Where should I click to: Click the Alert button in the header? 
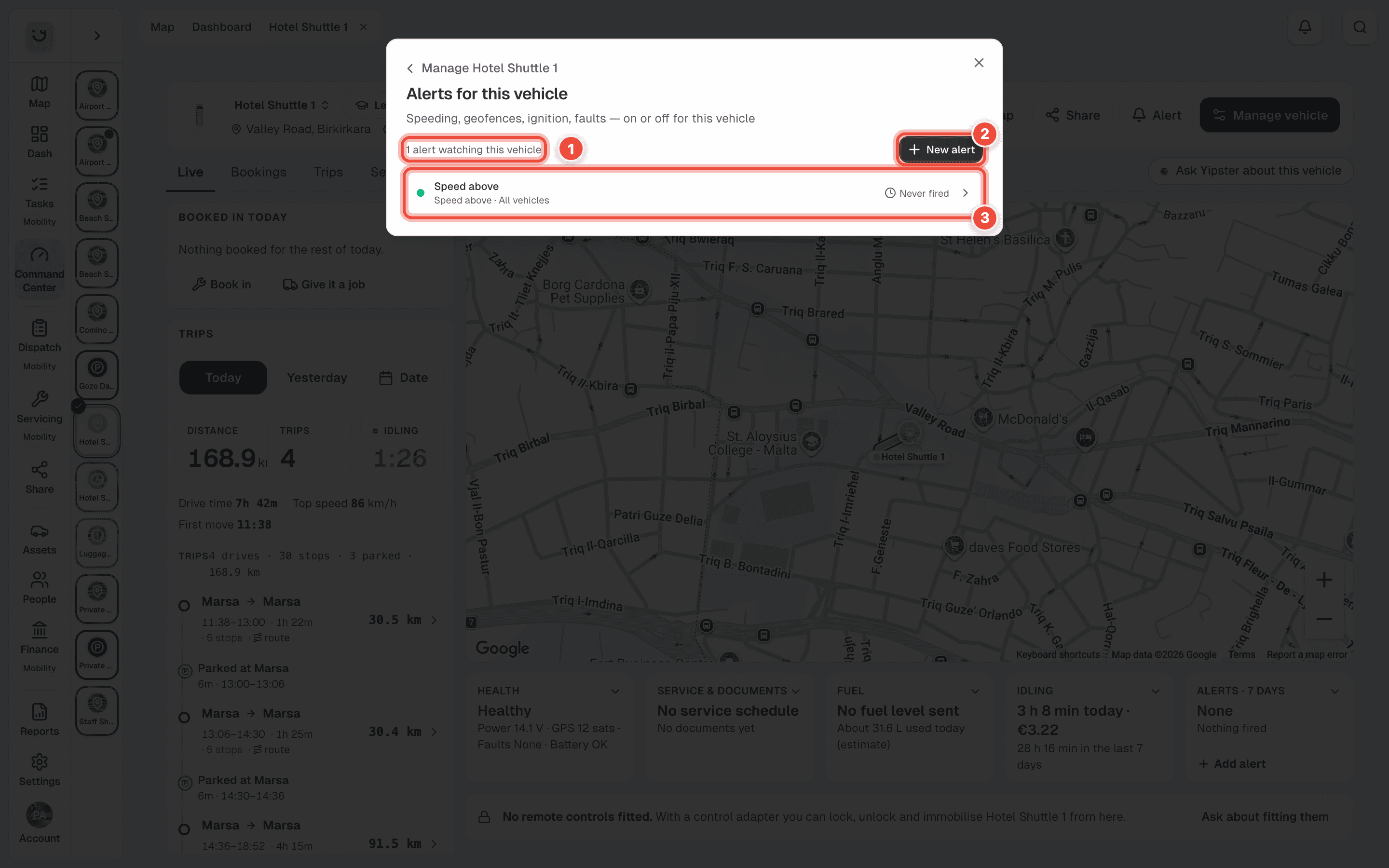click(1157, 115)
